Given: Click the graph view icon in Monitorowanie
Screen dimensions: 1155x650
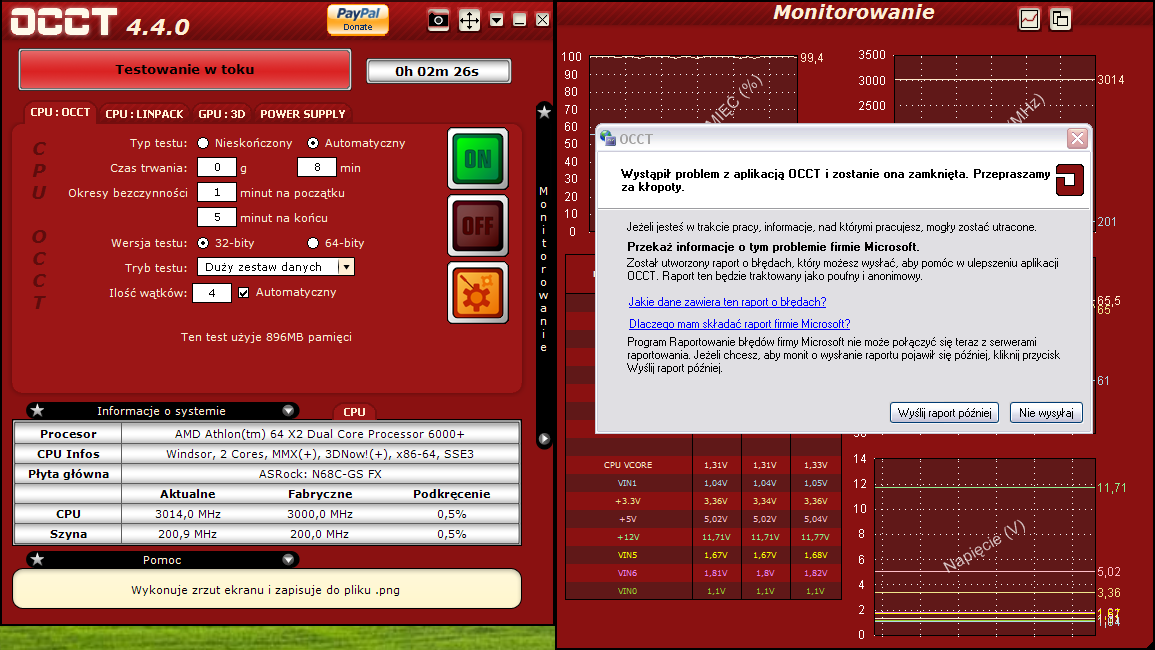Looking at the screenshot, I should (x=1029, y=19).
